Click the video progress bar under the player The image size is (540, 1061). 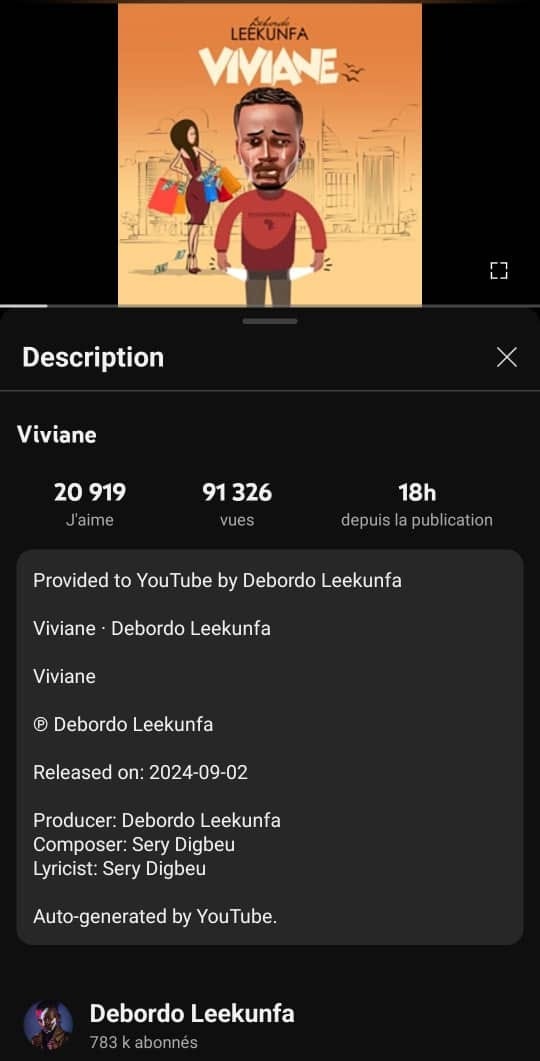tap(270, 307)
